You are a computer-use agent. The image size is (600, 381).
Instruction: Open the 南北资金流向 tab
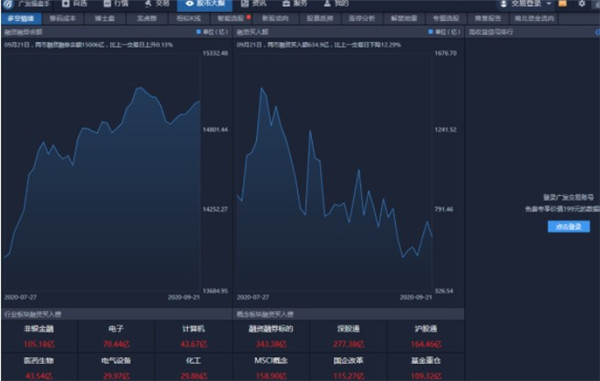tap(534, 18)
